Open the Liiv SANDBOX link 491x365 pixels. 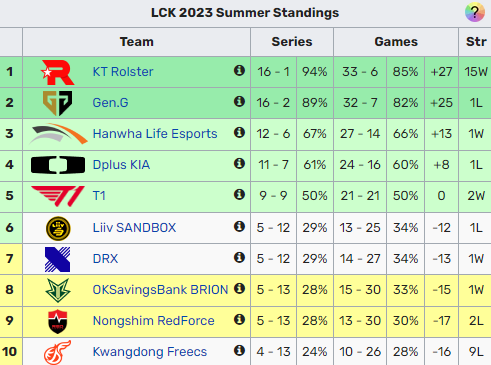(134, 228)
